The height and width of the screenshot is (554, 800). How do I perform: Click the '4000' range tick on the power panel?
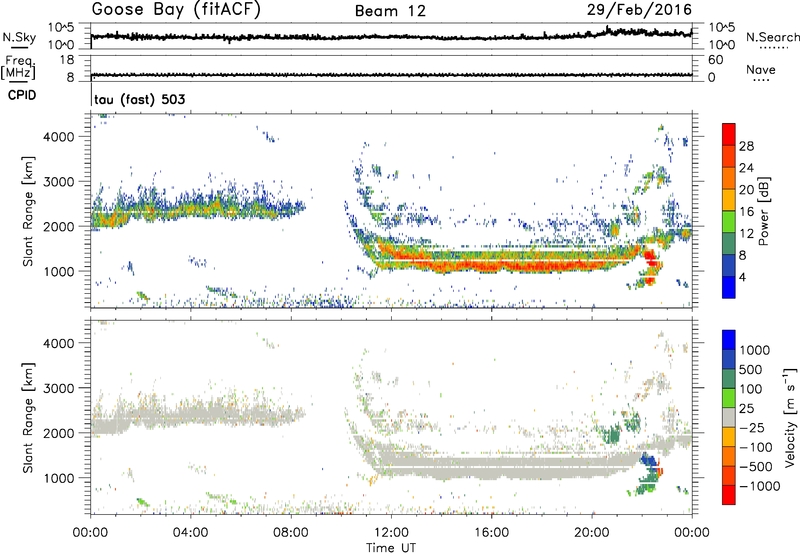click(59, 137)
